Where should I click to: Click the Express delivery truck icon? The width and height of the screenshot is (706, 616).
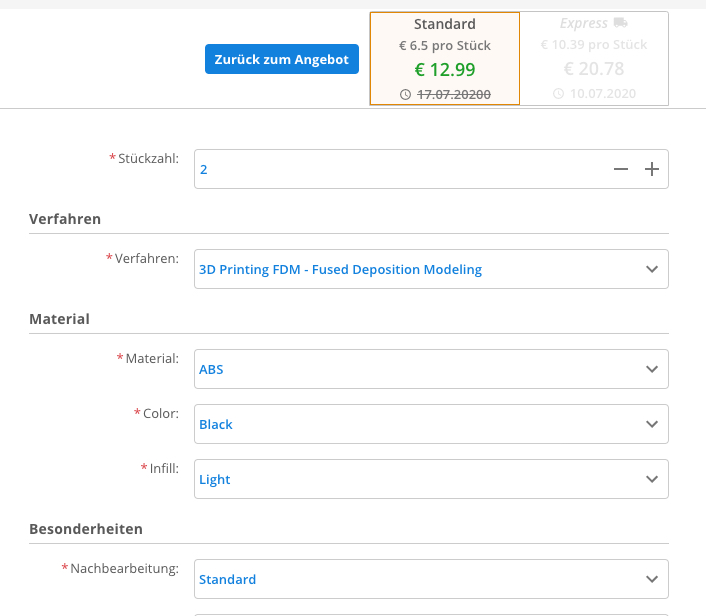tap(621, 23)
